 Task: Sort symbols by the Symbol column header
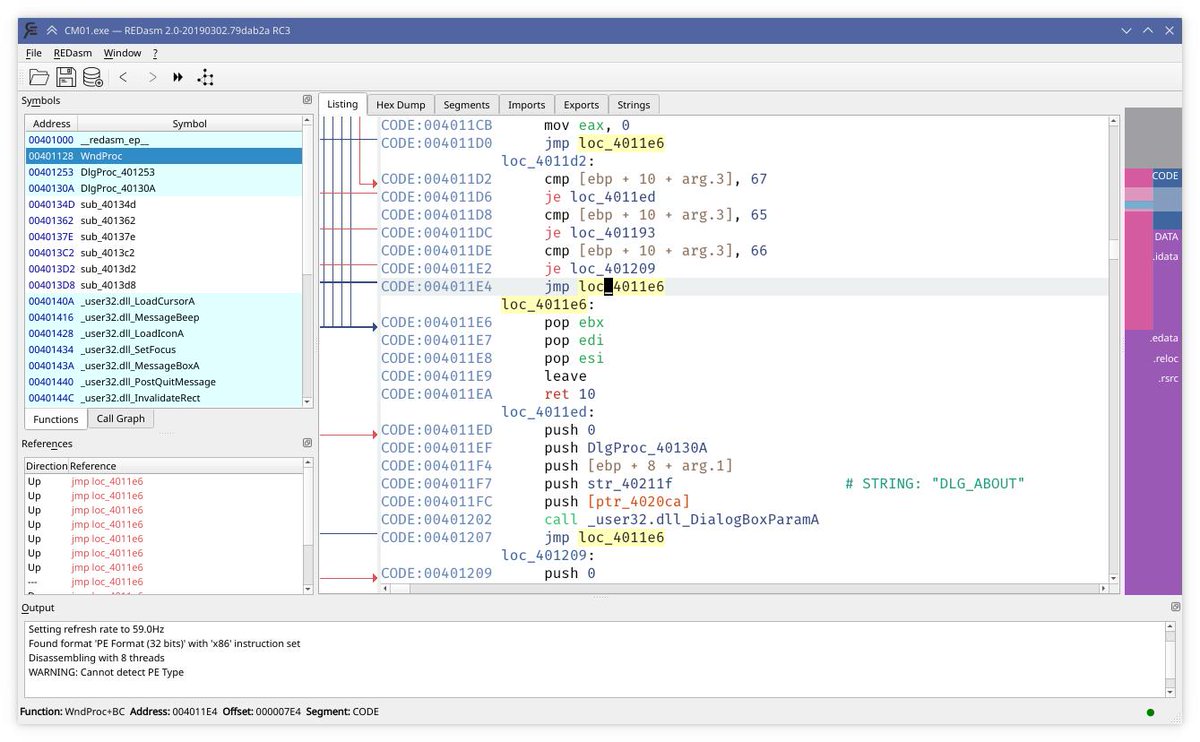click(x=190, y=124)
